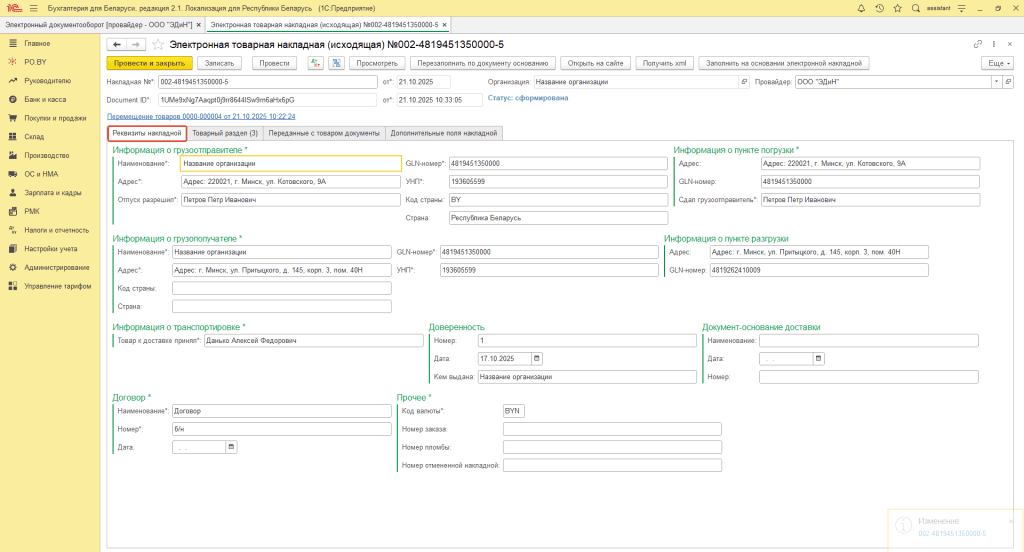Open the notifications bell in title bar

coord(861,8)
